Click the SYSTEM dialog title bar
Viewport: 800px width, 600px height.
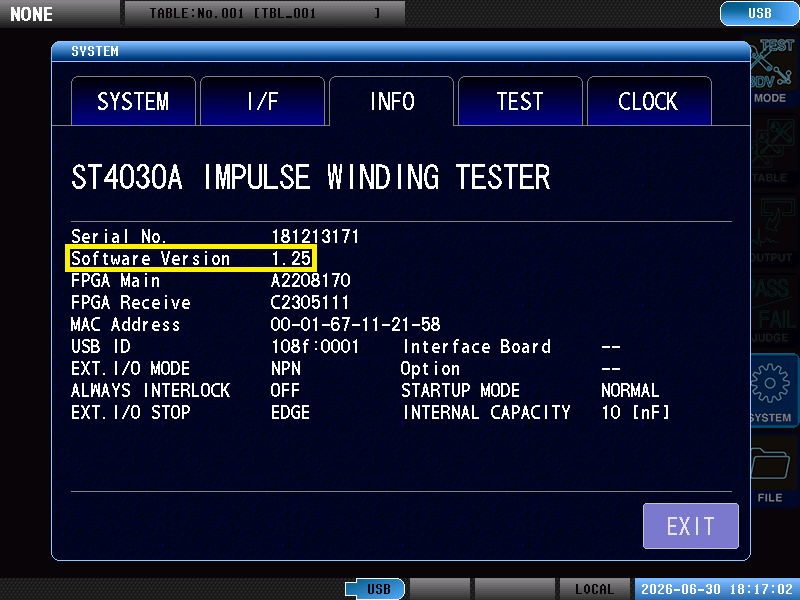[401, 51]
